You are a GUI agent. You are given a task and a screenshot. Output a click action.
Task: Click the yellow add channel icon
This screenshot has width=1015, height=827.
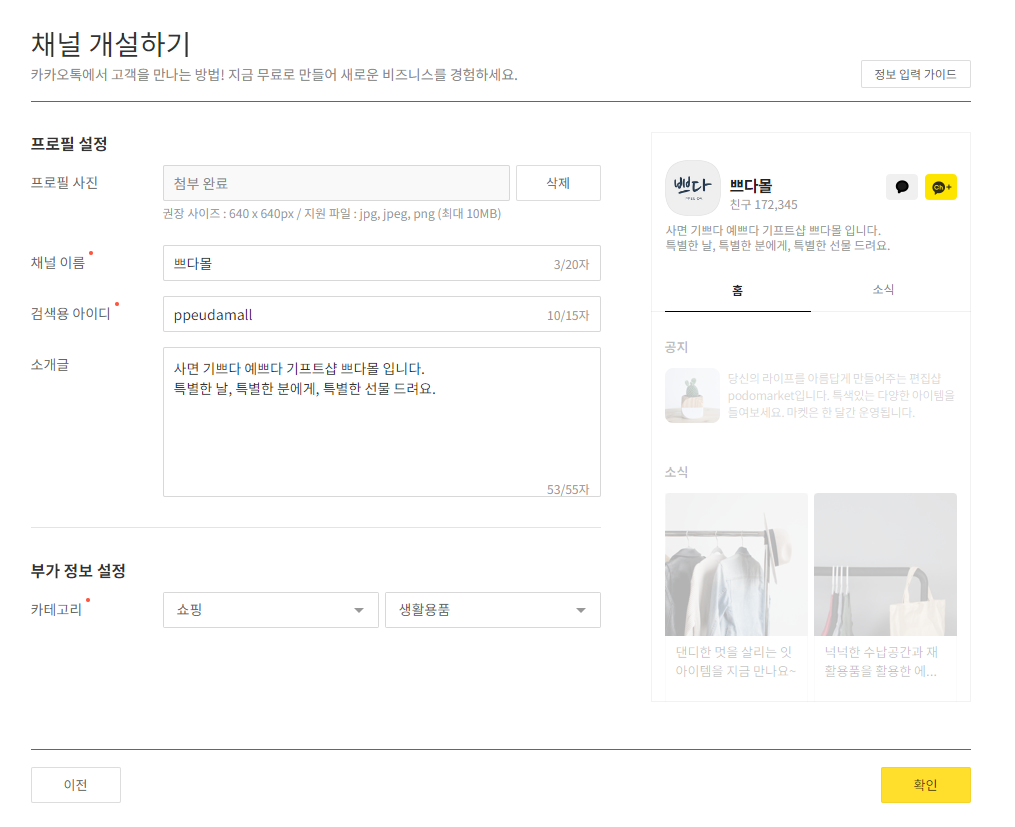tap(941, 187)
